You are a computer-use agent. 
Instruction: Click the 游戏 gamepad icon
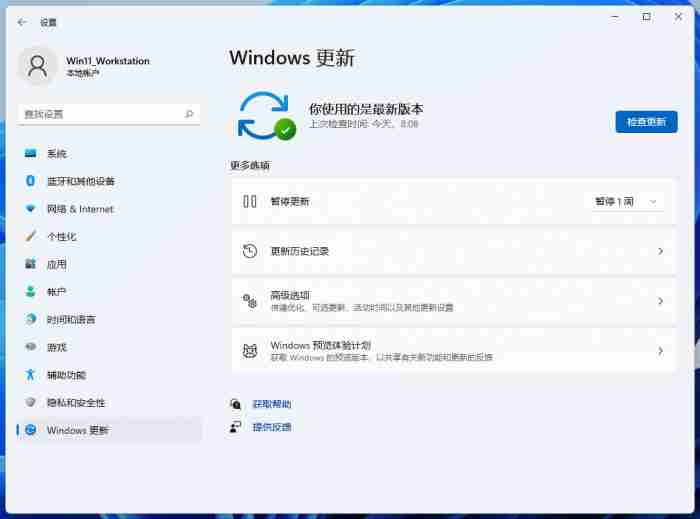[x=30, y=347]
